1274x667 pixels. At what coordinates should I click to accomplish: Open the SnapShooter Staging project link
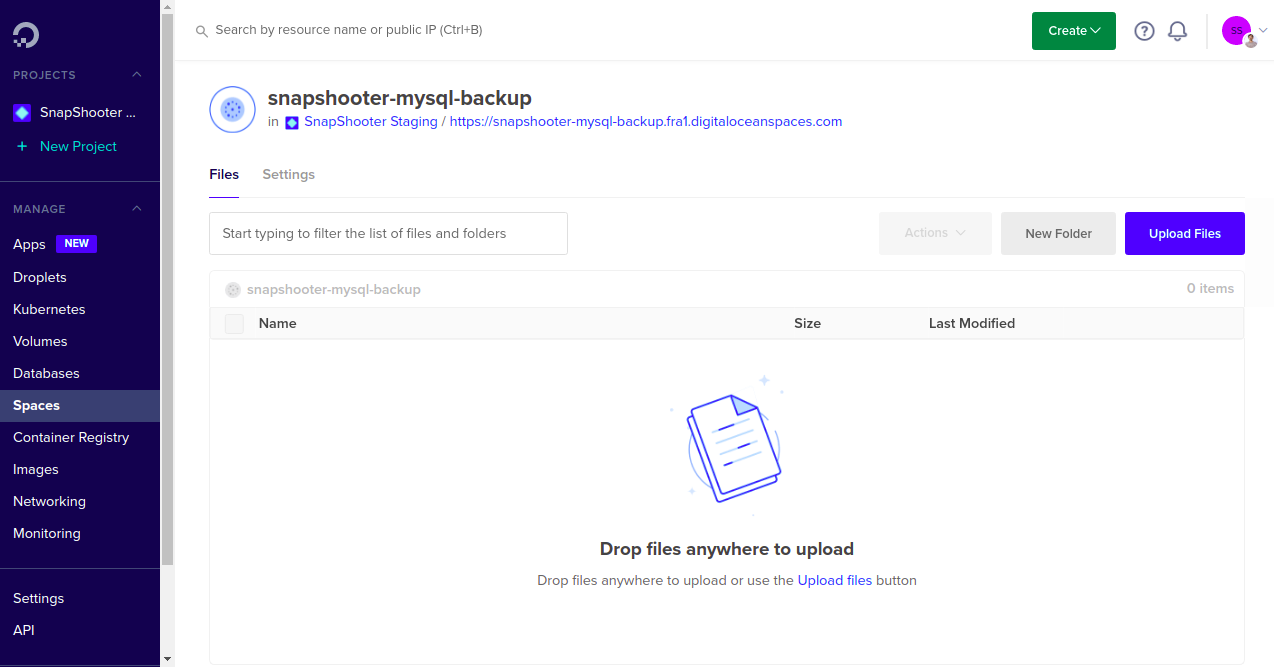tap(371, 121)
